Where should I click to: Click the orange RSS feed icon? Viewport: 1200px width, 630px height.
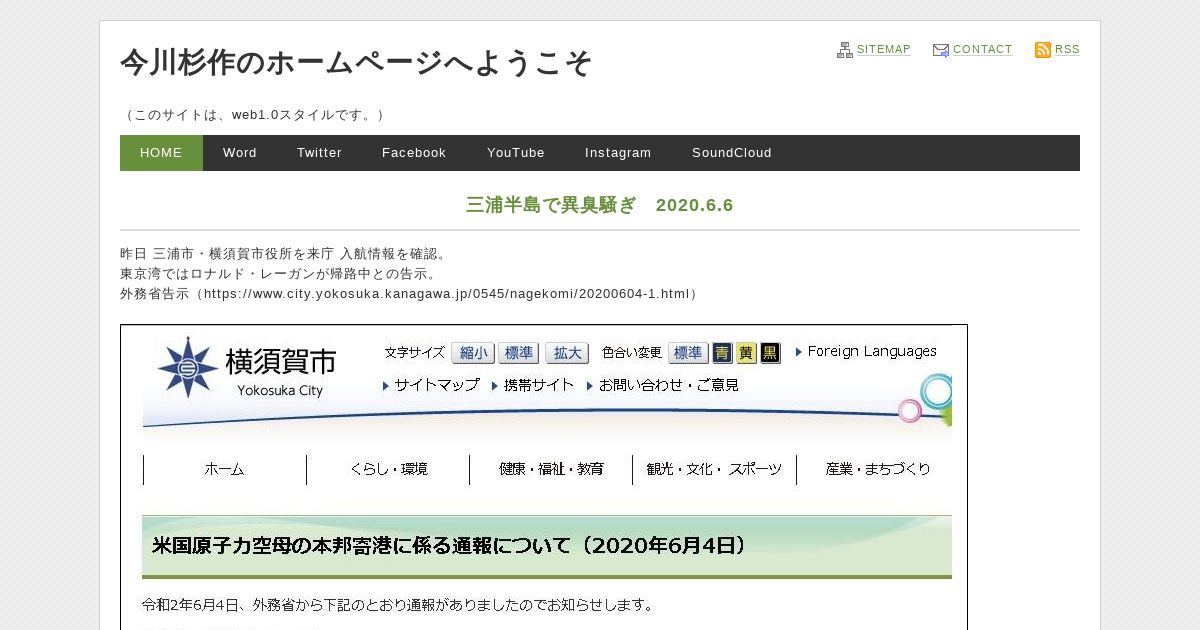(1043, 50)
